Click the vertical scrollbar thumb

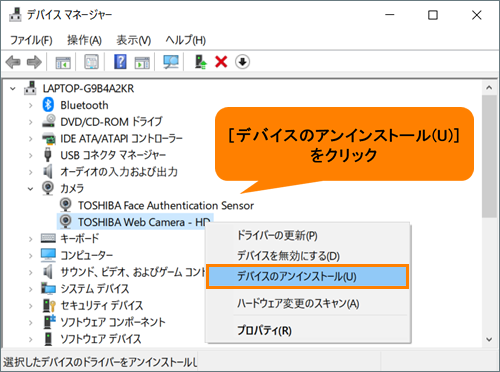coord(489,156)
